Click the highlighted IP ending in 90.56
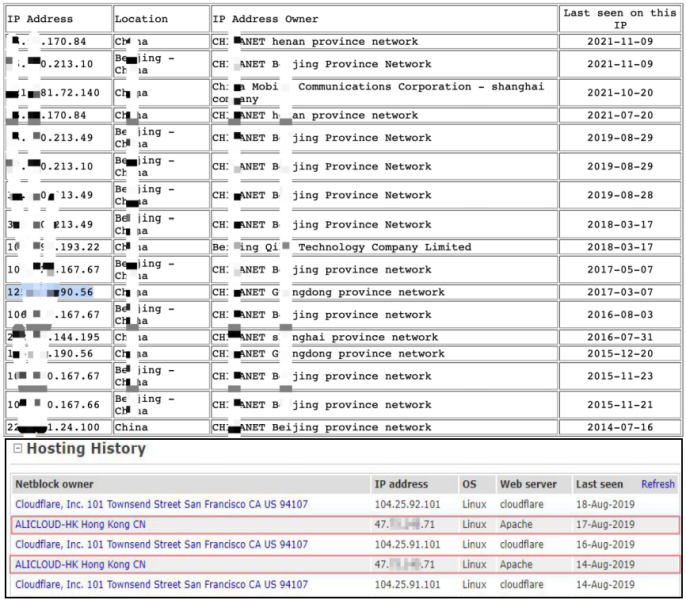This screenshot has height=600, width=686. click(x=50, y=292)
